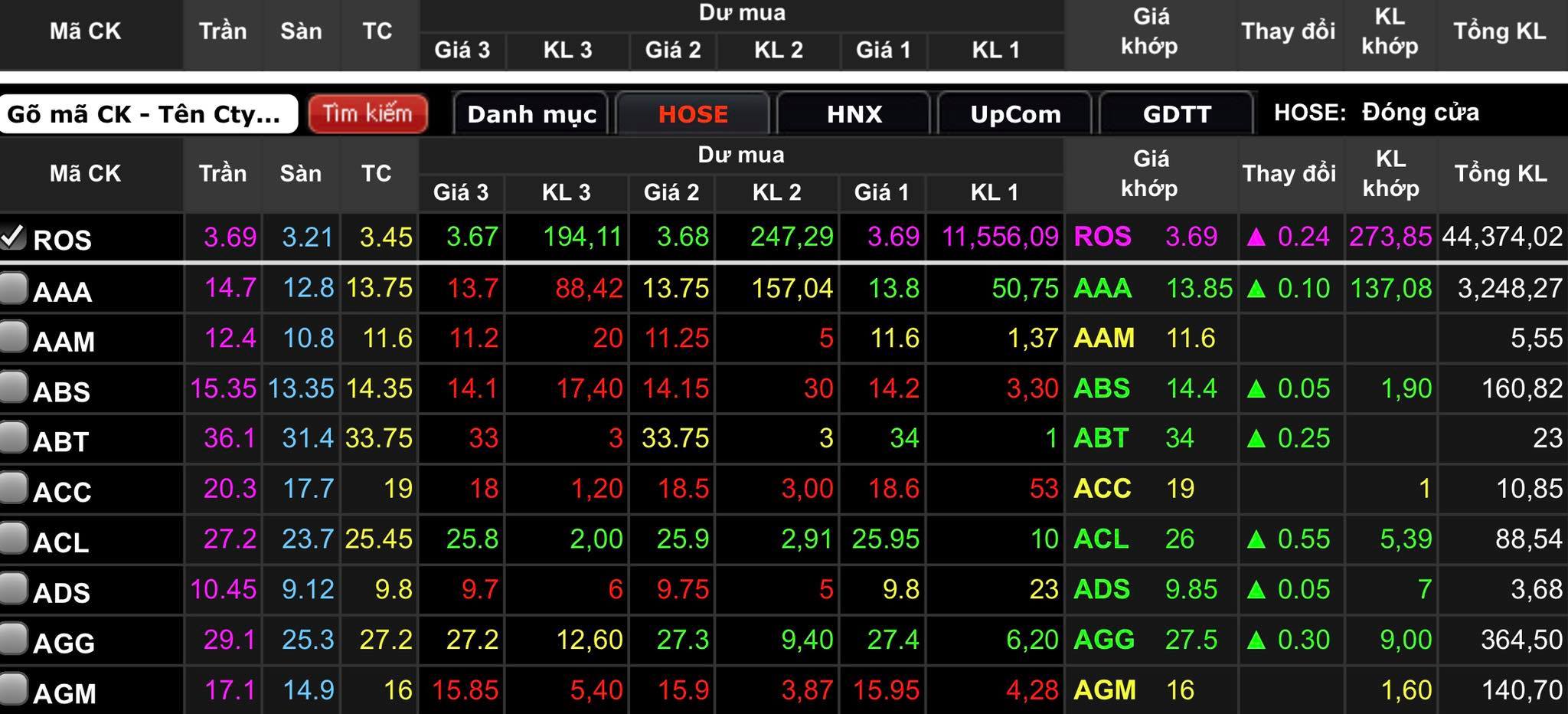The image size is (1568, 714).
Task: Click AGG total volume 364,50
Action: coord(1521,640)
